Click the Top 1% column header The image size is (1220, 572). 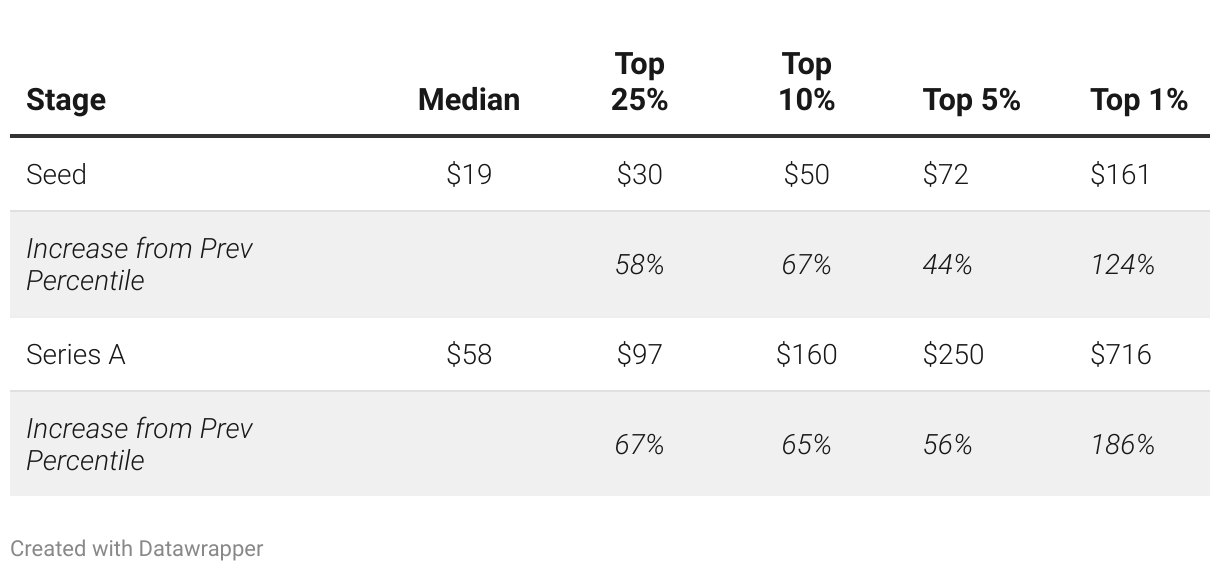[1139, 100]
